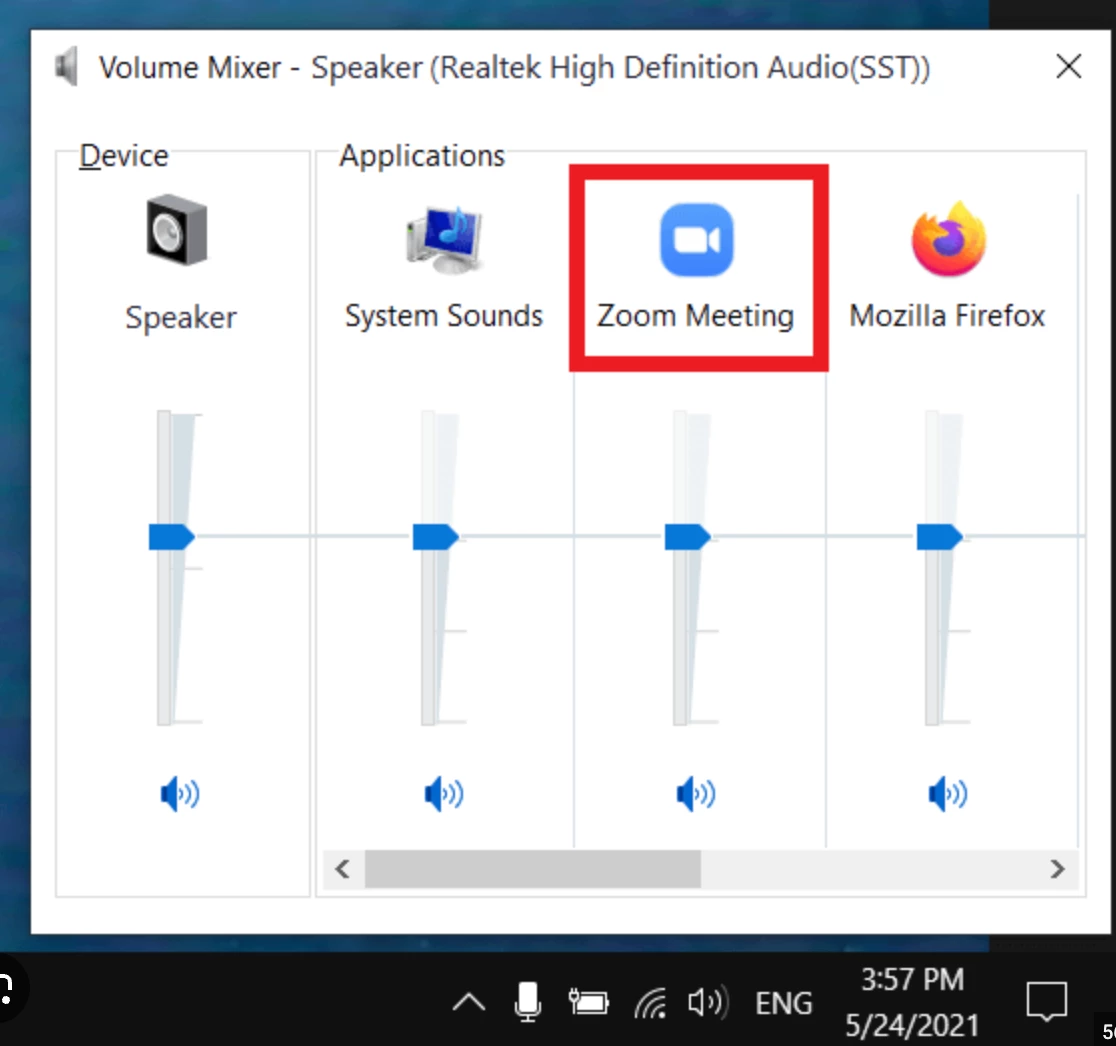
Task: Click the Volume Mixer title bar speaker icon
Action: pyautogui.click(x=66, y=67)
